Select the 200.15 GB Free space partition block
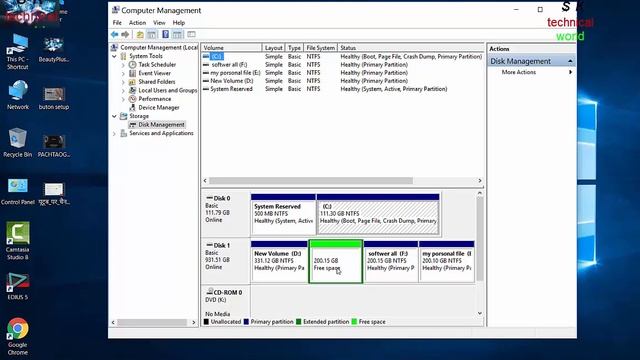 point(336,261)
